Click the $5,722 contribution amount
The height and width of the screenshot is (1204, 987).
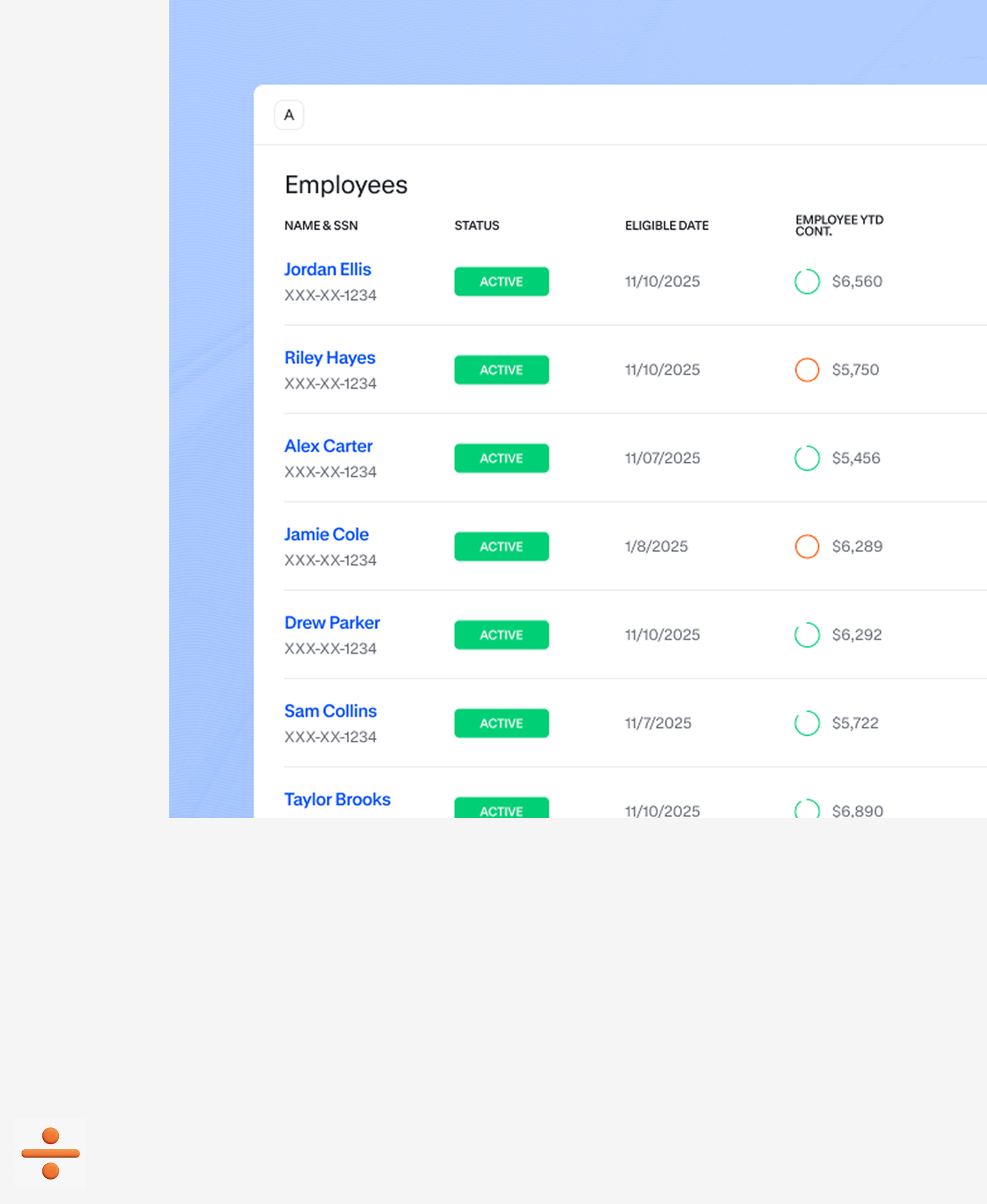(x=855, y=723)
